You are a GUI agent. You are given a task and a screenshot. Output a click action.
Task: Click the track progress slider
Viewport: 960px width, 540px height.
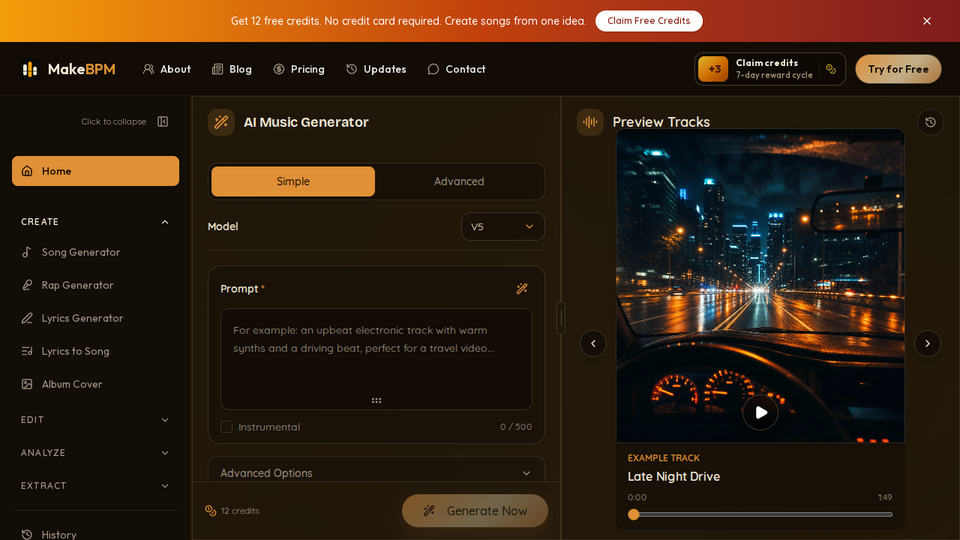(760, 515)
